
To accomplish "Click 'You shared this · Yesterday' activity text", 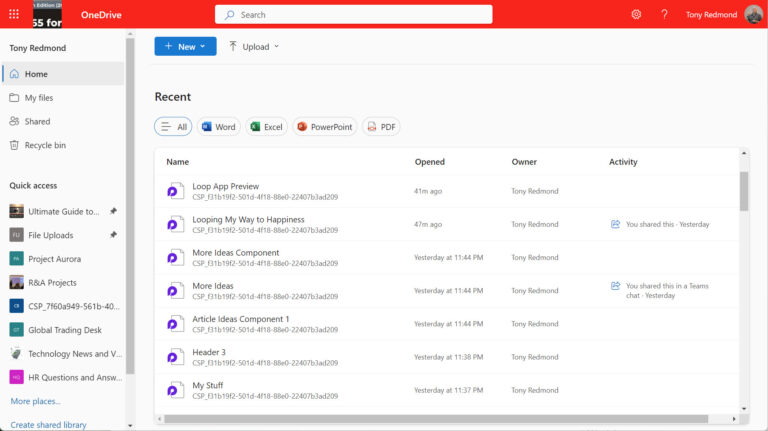I will pyautogui.click(x=668, y=224).
